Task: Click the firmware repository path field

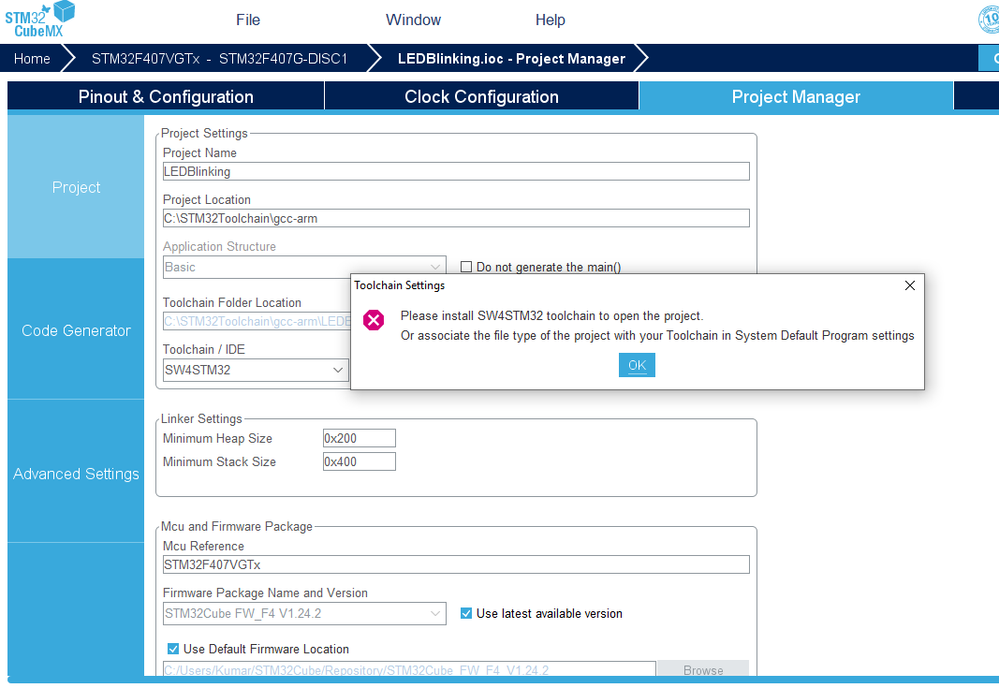Action: tap(409, 669)
